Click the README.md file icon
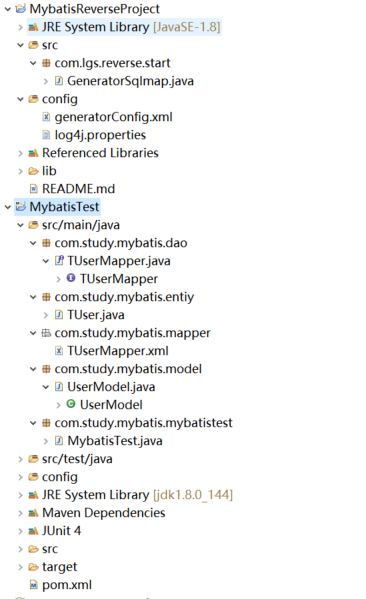366x599 pixels. [x=34, y=189]
